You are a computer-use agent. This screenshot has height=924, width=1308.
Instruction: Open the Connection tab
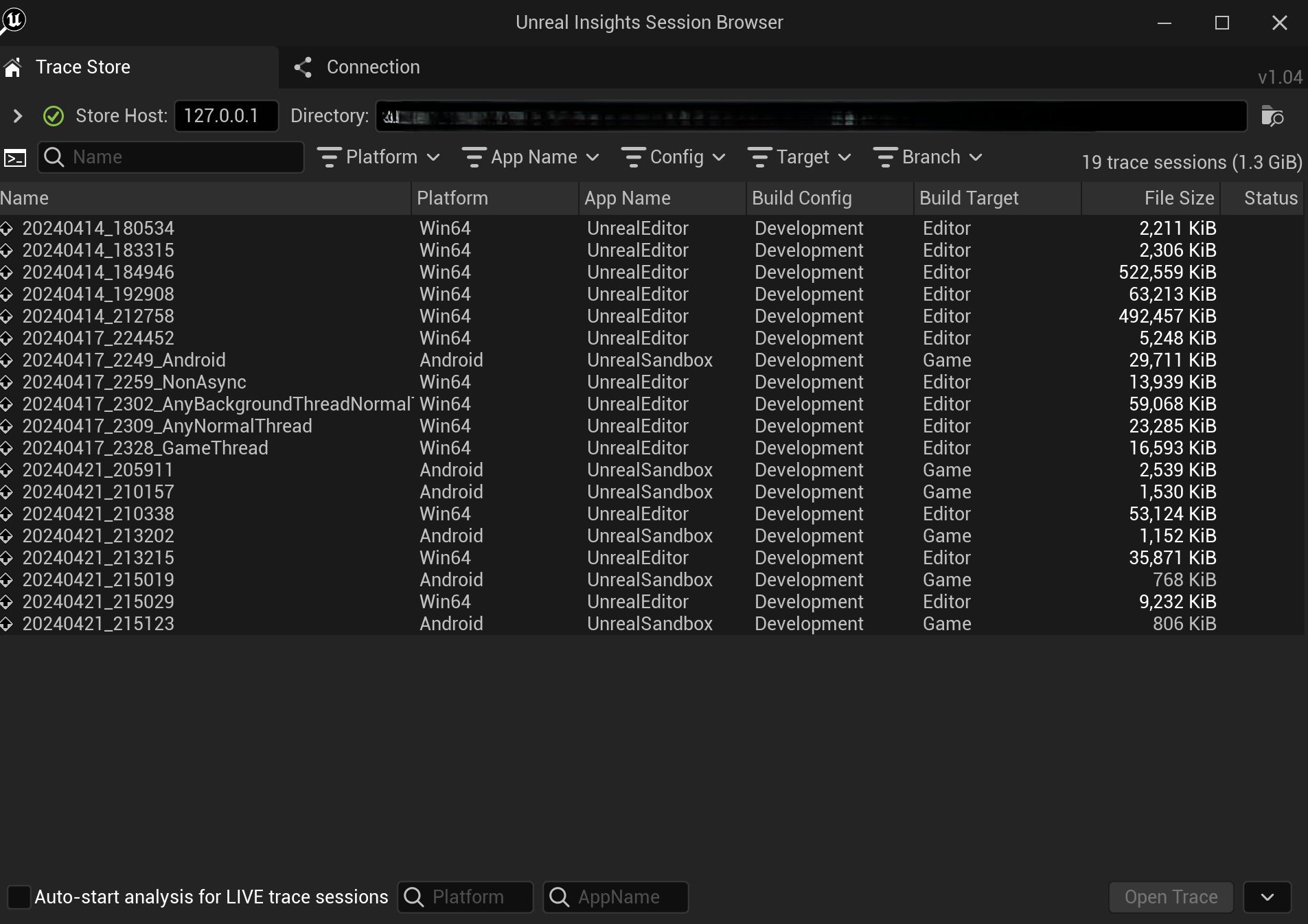[357, 67]
